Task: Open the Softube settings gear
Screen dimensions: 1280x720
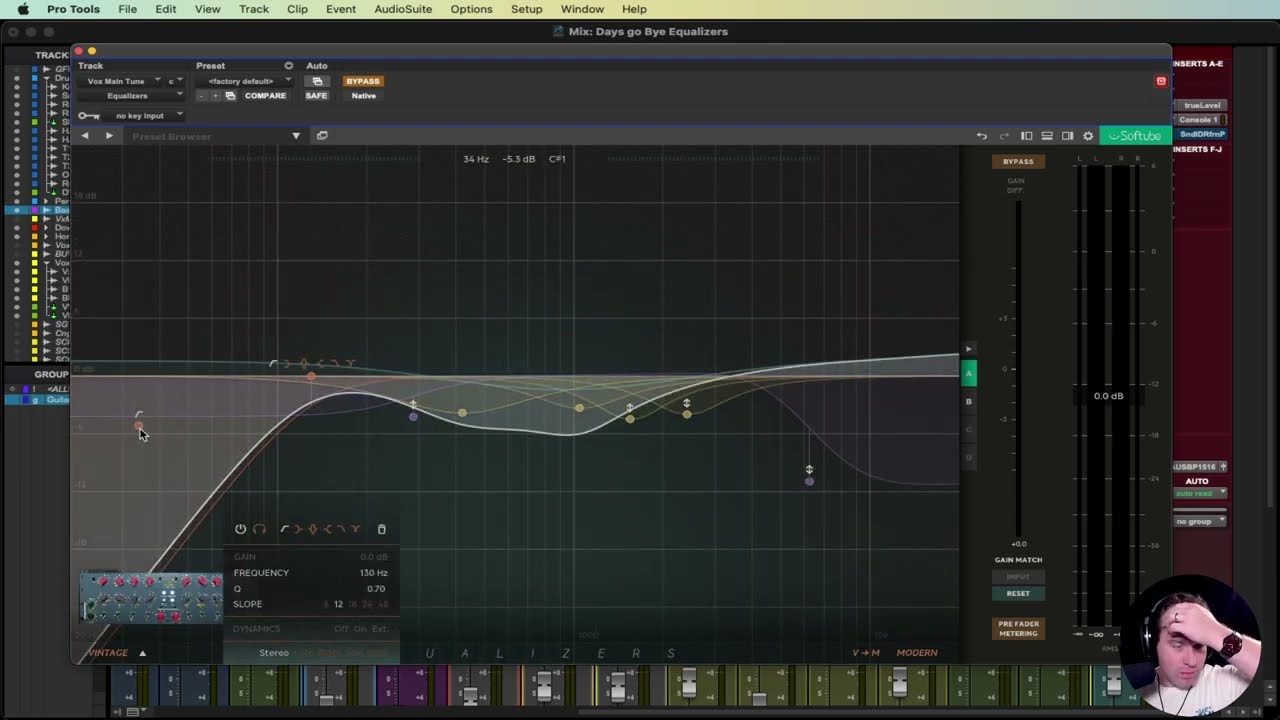Action: (1088, 136)
